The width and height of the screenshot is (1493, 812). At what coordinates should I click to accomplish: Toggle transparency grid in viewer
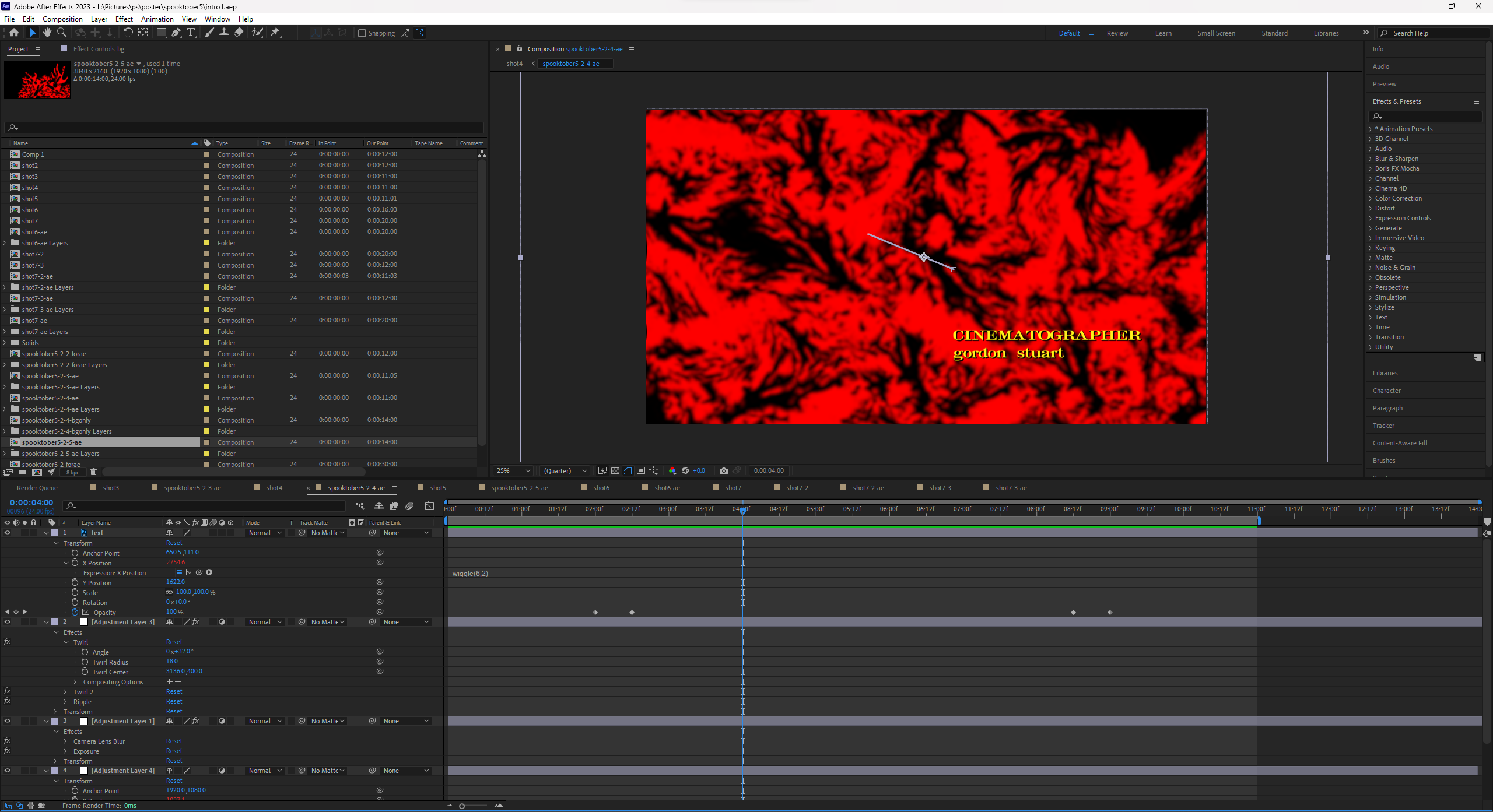(615, 471)
